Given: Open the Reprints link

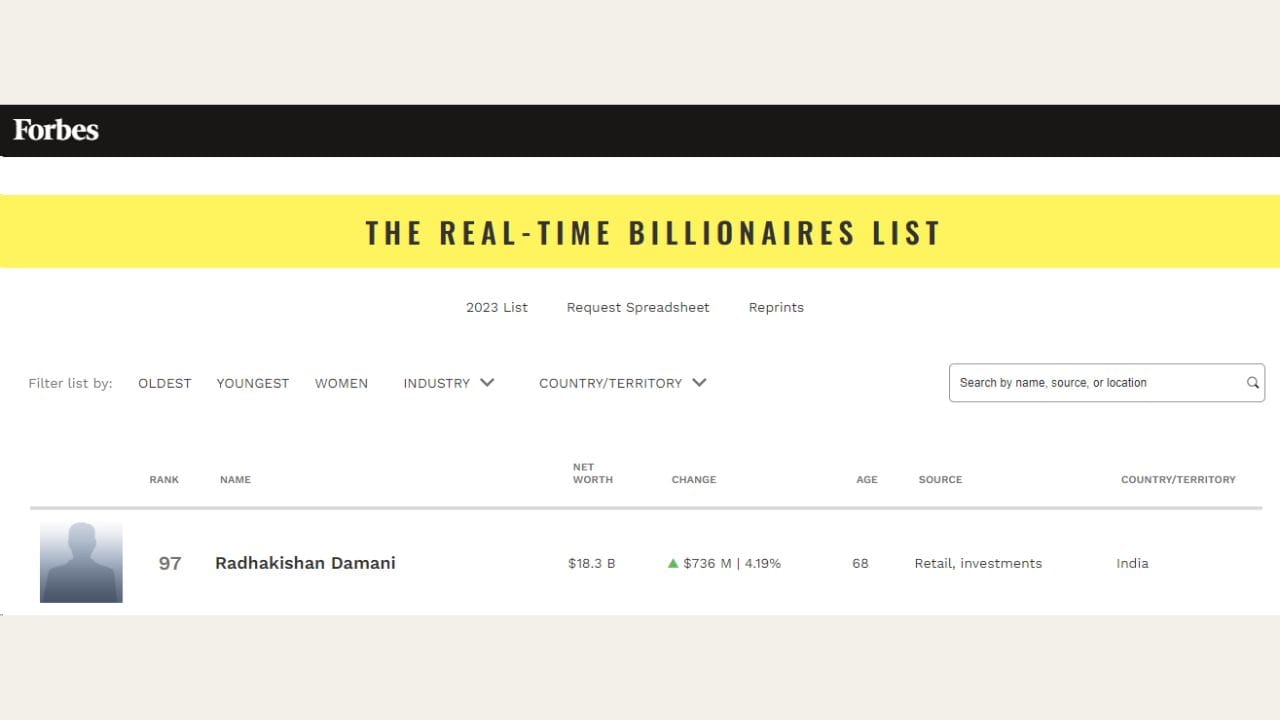Looking at the screenshot, I should [776, 307].
